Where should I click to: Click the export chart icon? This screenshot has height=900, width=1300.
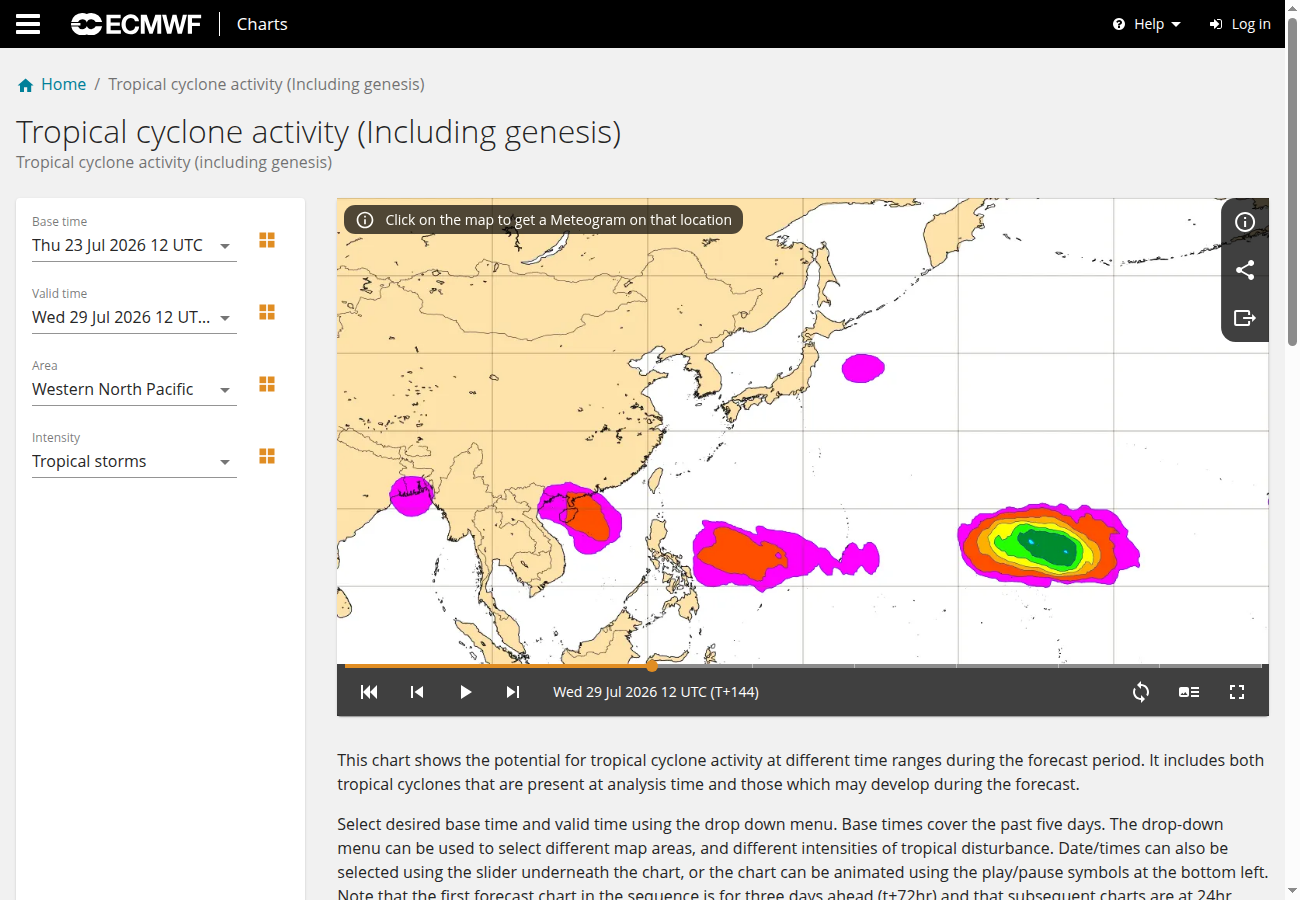point(1245,318)
